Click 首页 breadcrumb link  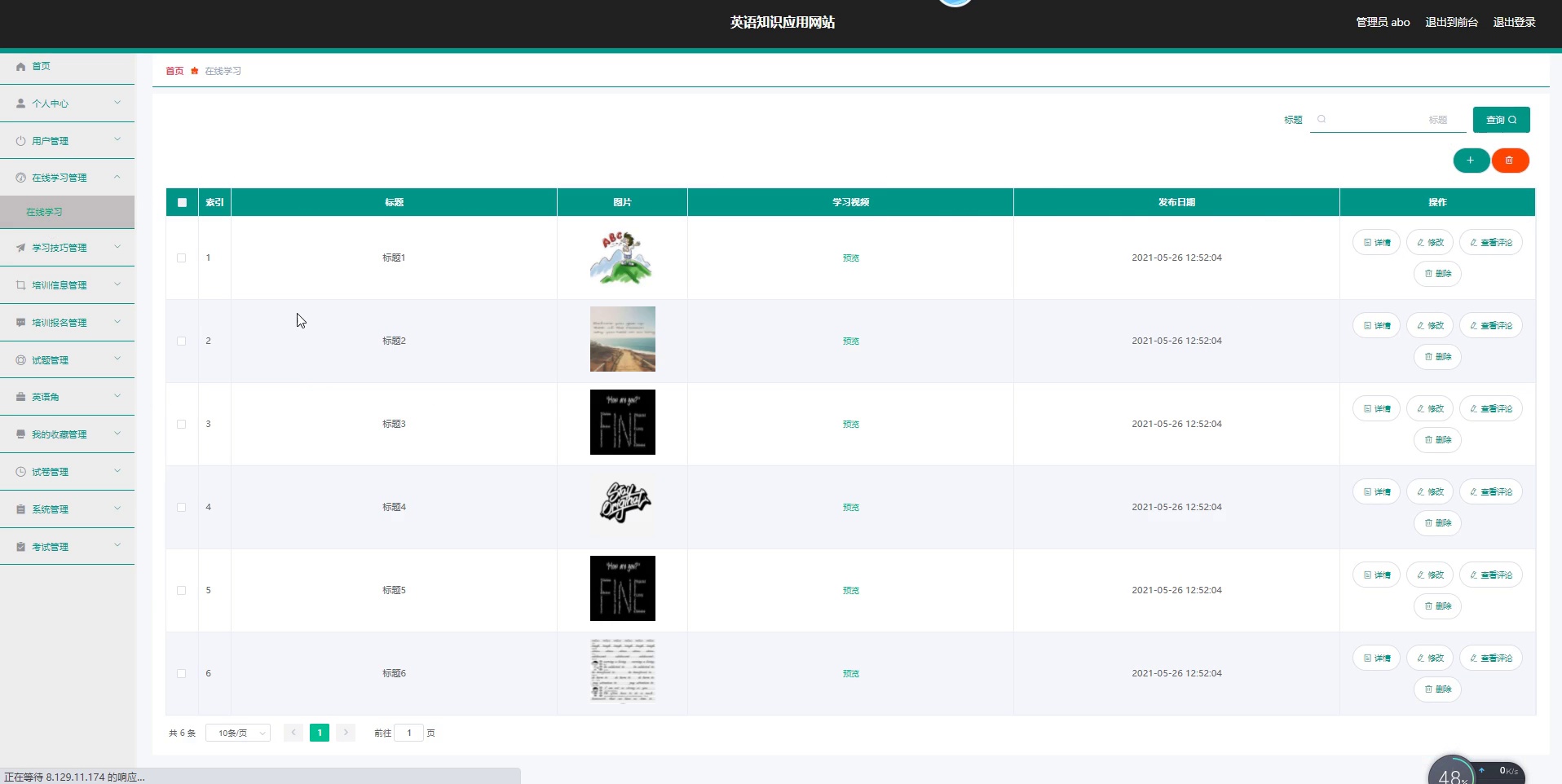(174, 71)
